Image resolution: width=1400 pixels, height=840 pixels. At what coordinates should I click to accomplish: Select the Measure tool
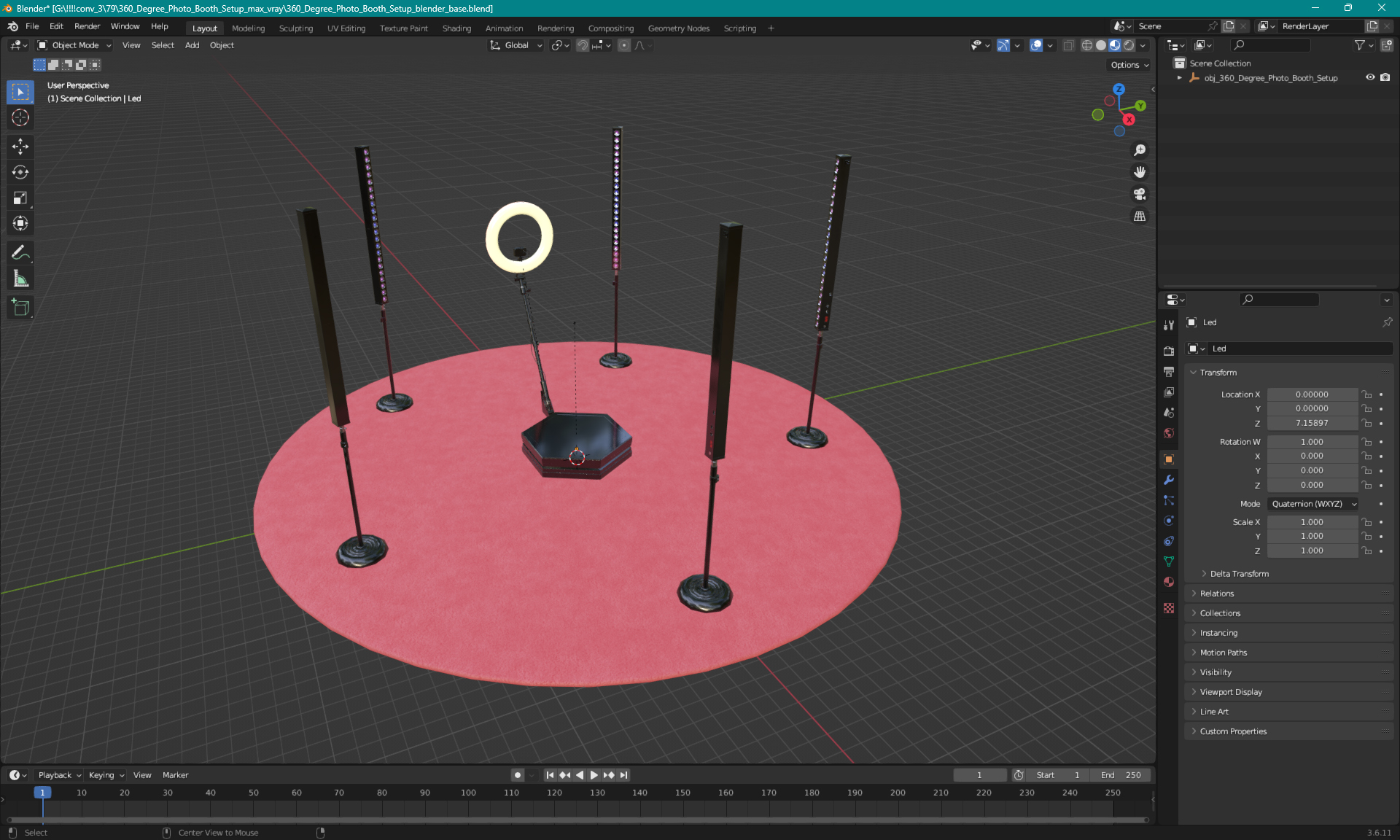(x=20, y=278)
